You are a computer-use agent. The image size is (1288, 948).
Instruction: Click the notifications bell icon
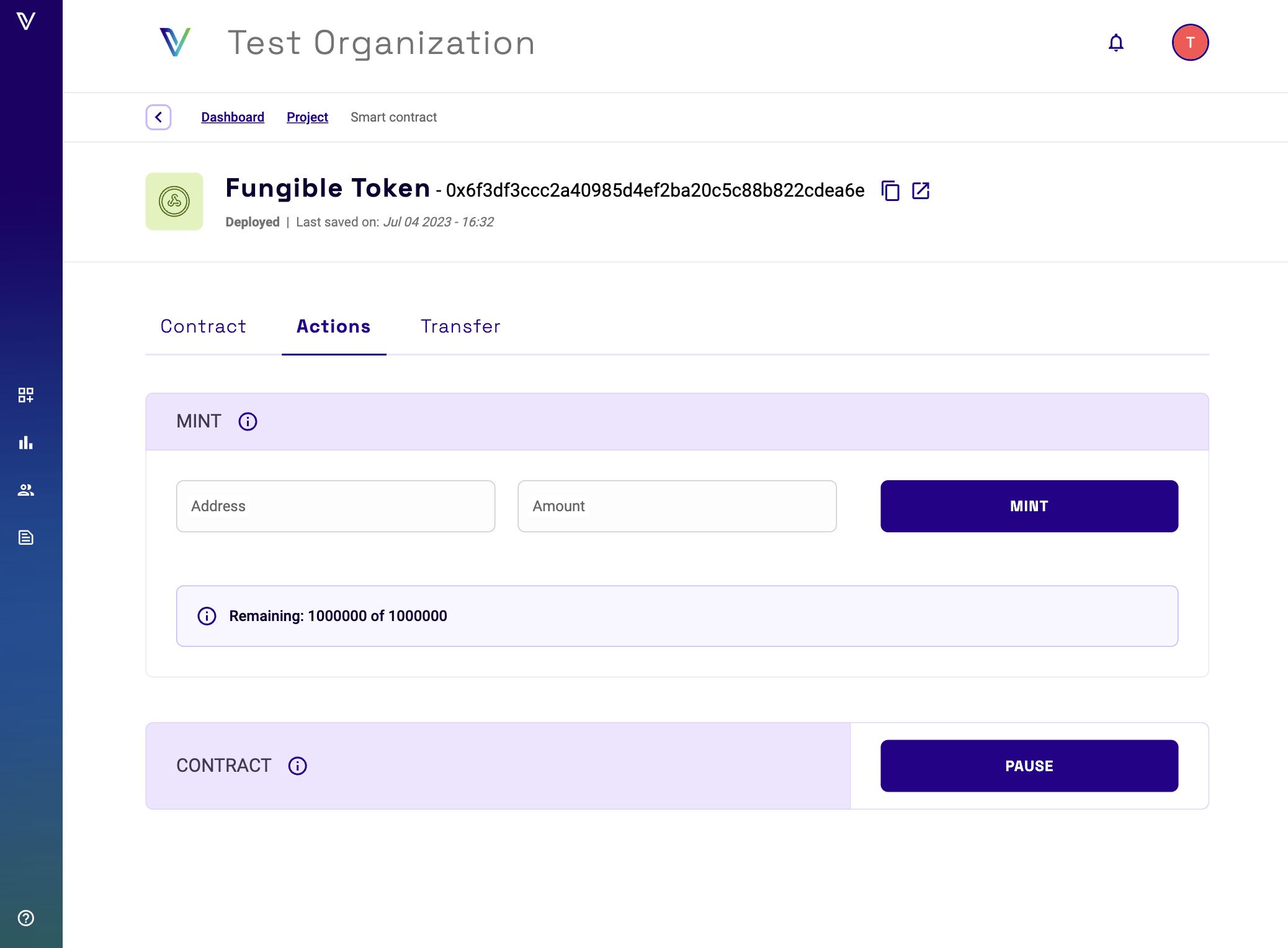tap(1116, 43)
